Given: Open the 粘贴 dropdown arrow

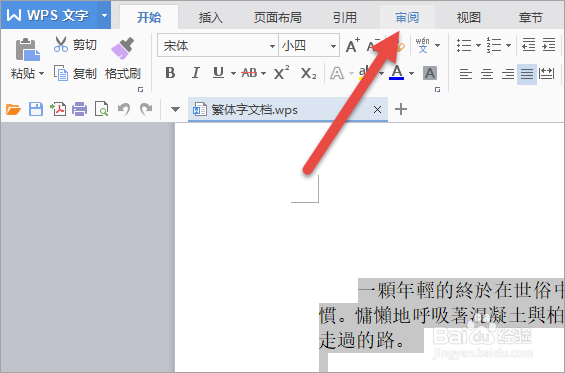Looking at the screenshot, I should (41, 74).
